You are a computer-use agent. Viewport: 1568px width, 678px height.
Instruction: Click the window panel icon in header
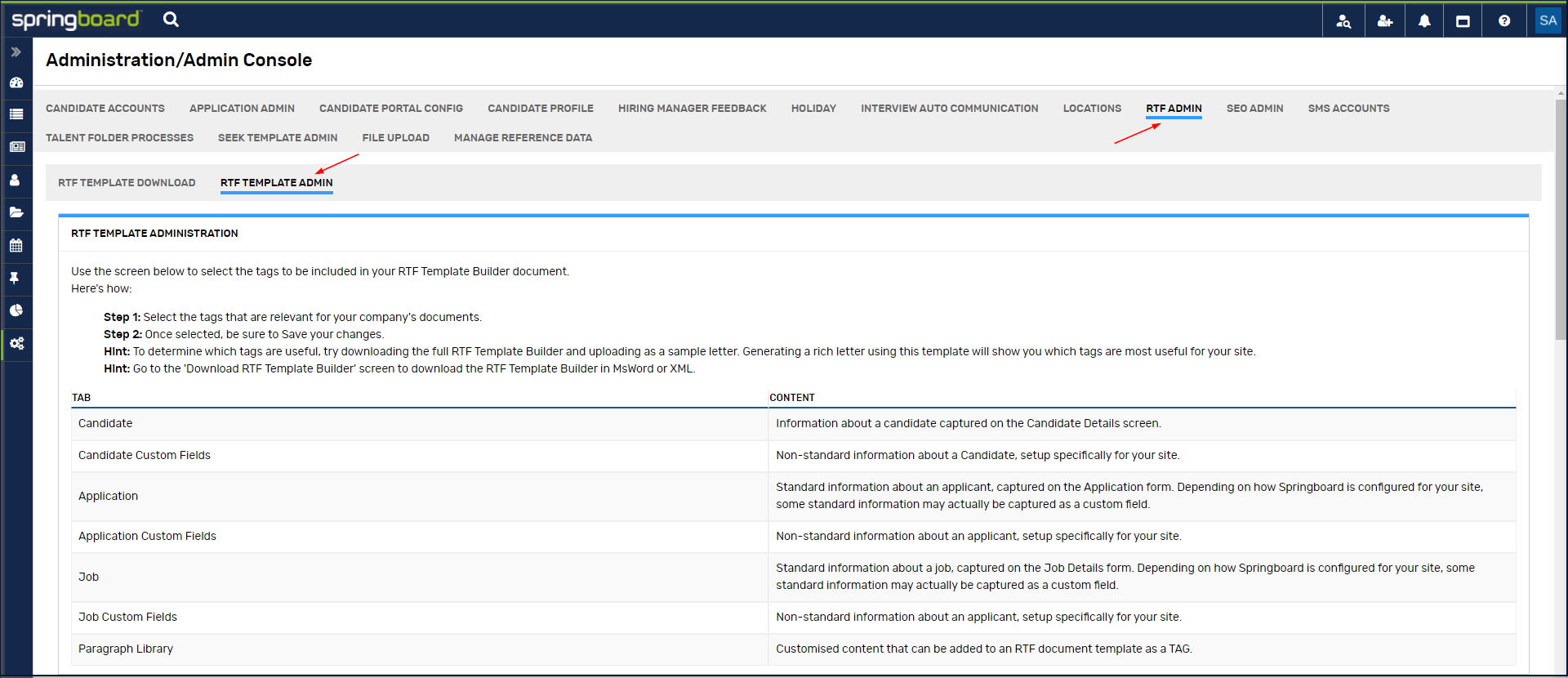[x=1463, y=21]
